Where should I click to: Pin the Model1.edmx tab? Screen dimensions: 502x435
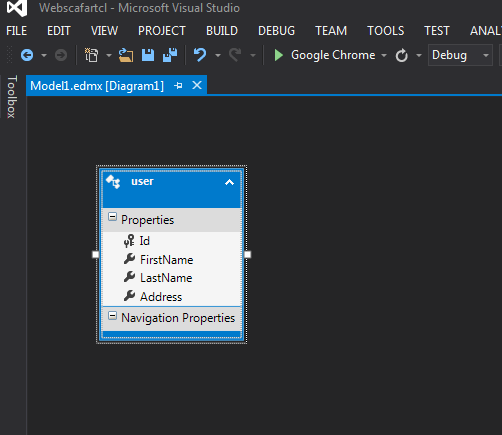pyautogui.click(x=178, y=86)
